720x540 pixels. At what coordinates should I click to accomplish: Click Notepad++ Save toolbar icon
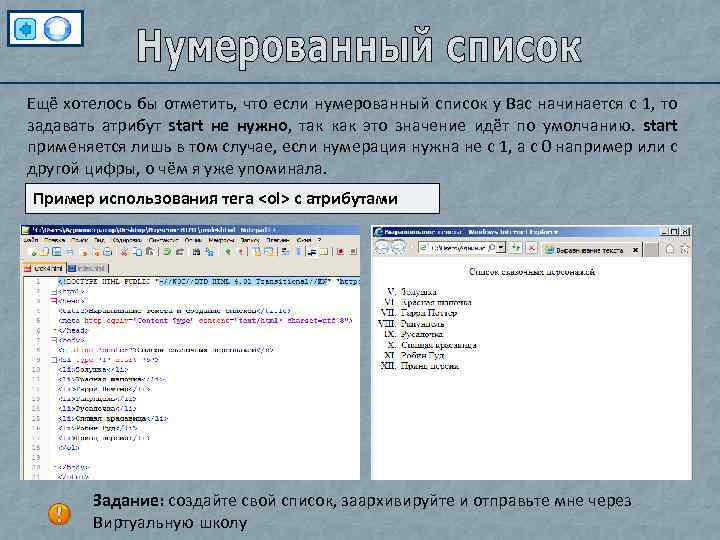click(56, 252)
